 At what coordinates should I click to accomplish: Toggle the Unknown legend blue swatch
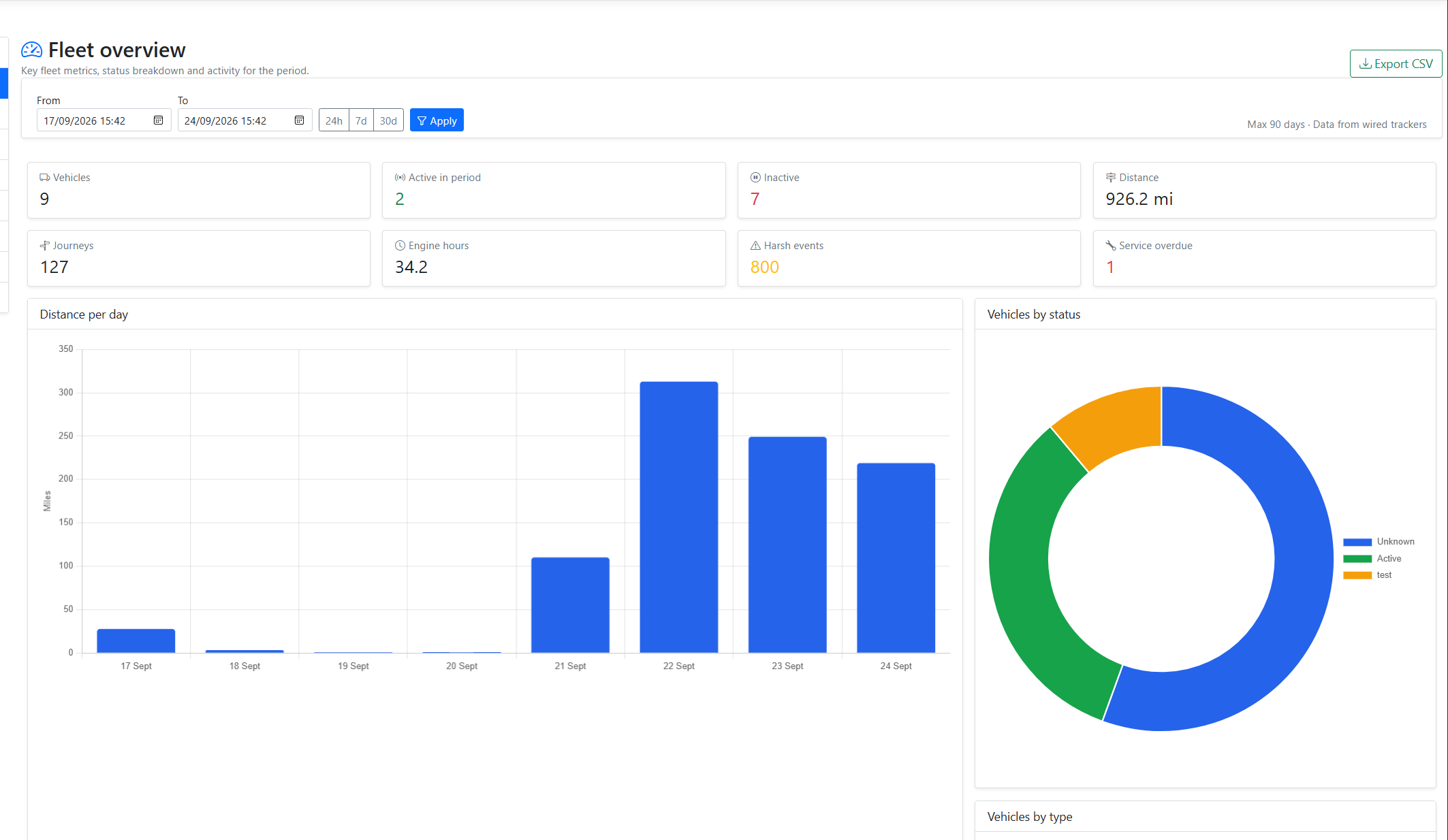(1357, 542)
